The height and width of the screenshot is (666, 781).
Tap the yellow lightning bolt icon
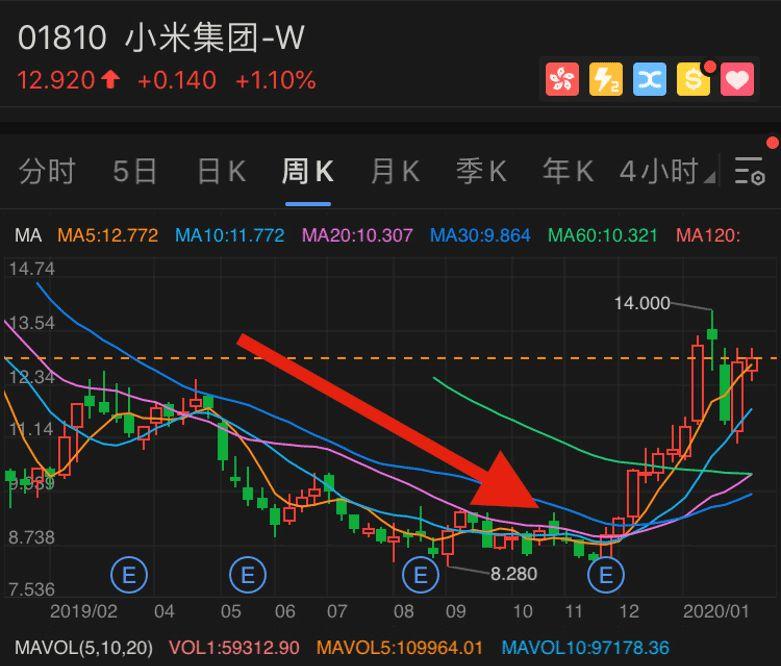click(606, 79)
